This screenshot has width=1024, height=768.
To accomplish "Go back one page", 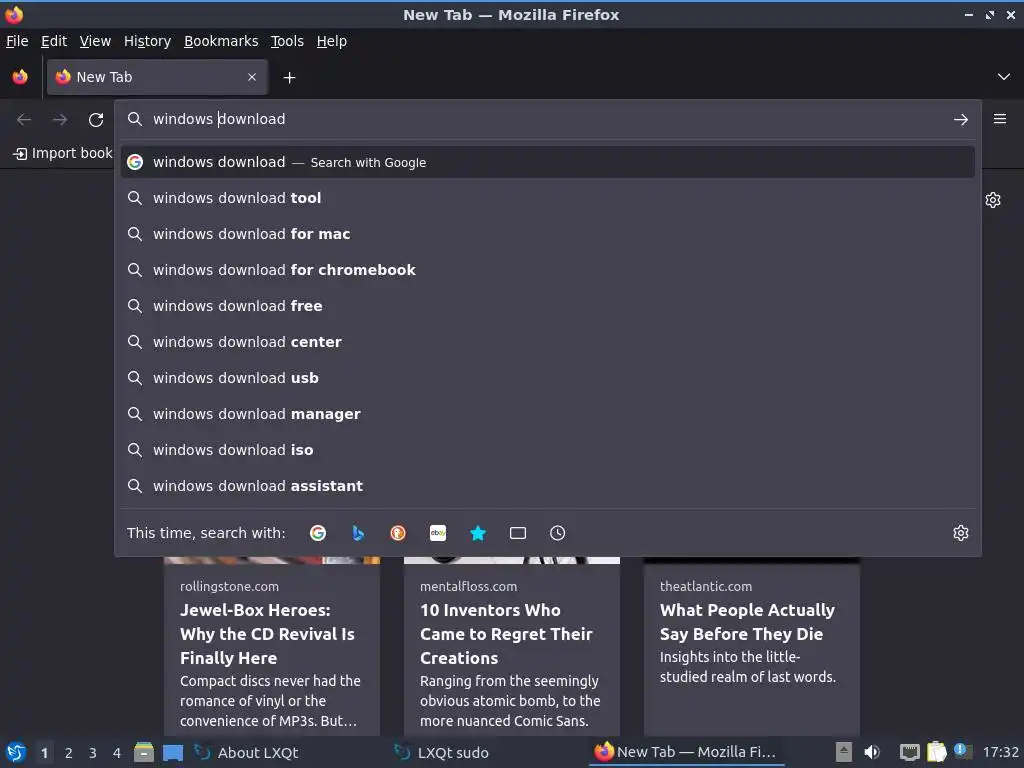I will 24,120.
